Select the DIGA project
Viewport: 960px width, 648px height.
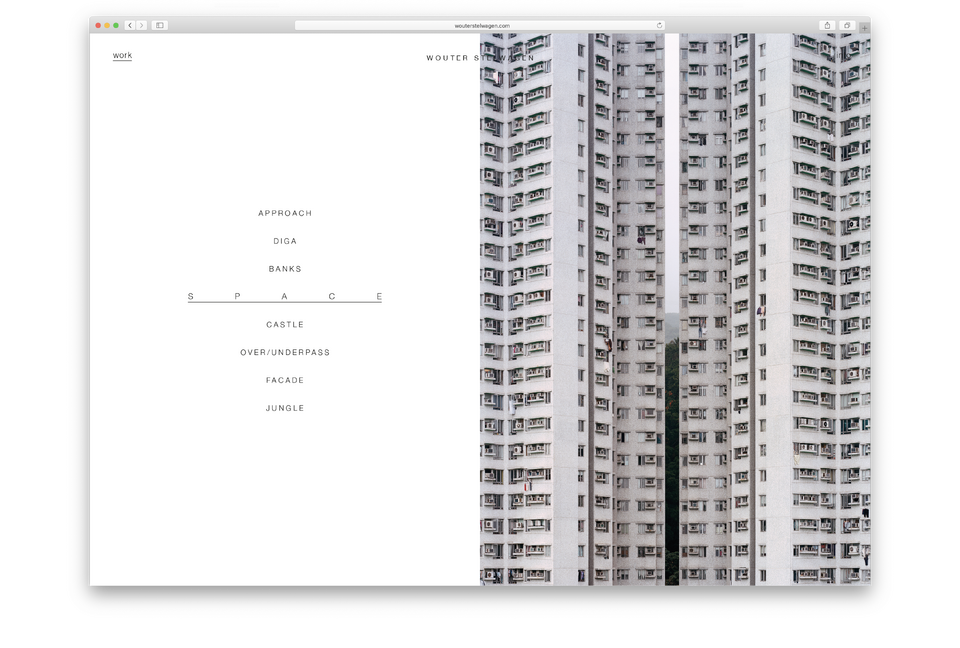[285, 241]
